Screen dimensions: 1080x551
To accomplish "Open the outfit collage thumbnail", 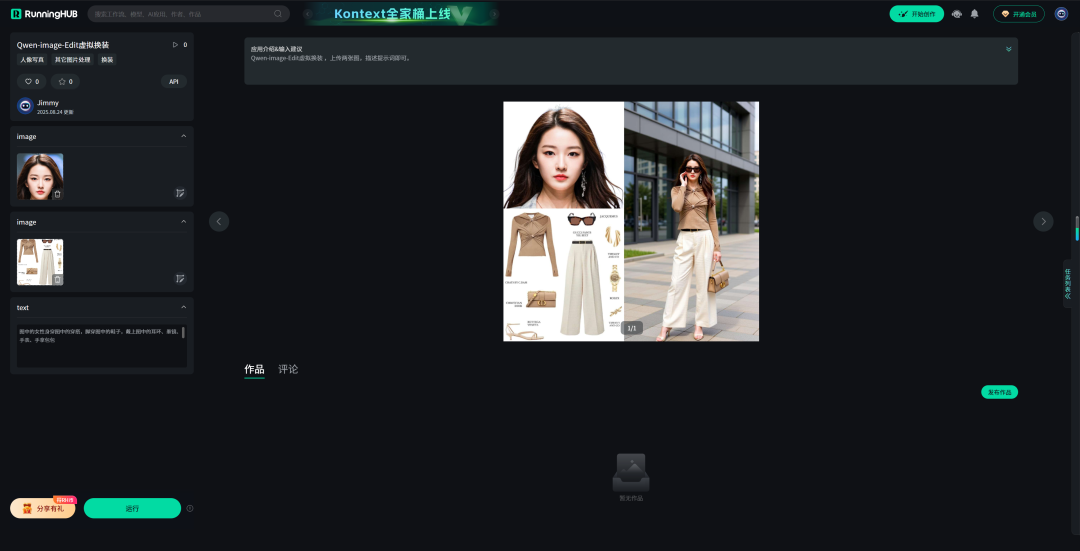I will 40,262.
